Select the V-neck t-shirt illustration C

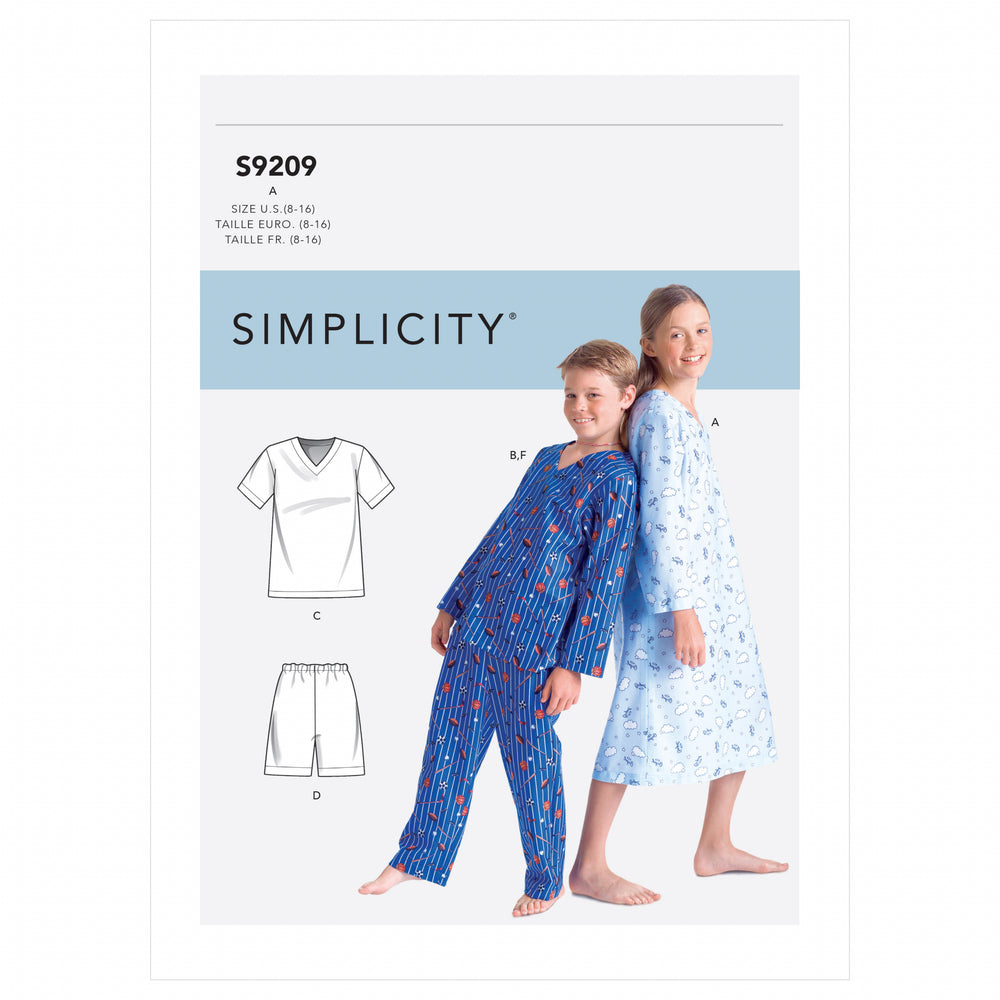coord(316,517)
